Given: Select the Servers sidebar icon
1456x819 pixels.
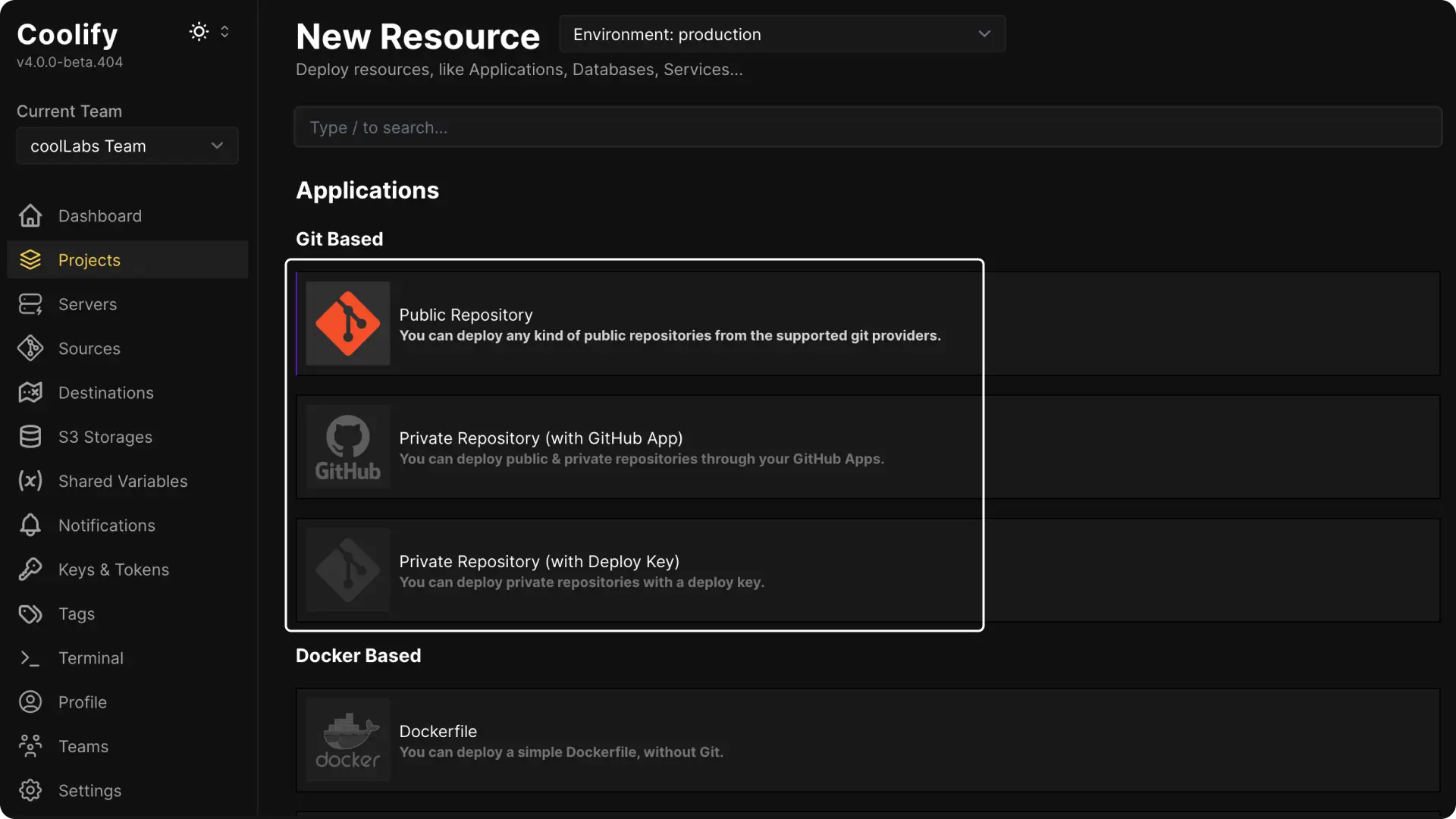Looking at the screenshot, I should pyautogui.click(x=30, y=304).
